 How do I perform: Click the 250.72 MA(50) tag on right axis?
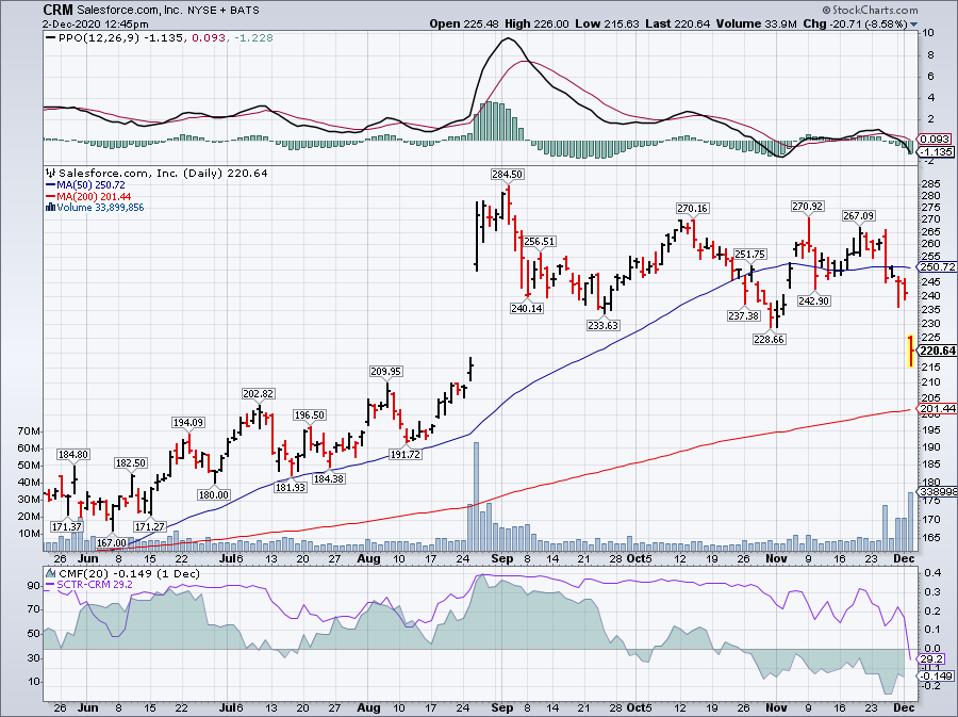[937, 268]
